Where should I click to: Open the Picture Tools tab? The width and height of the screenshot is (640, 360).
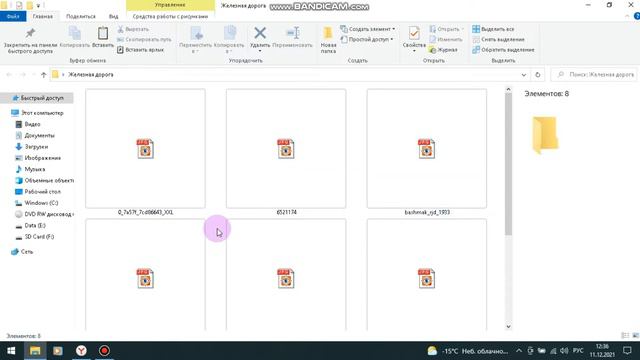(170, 16)
